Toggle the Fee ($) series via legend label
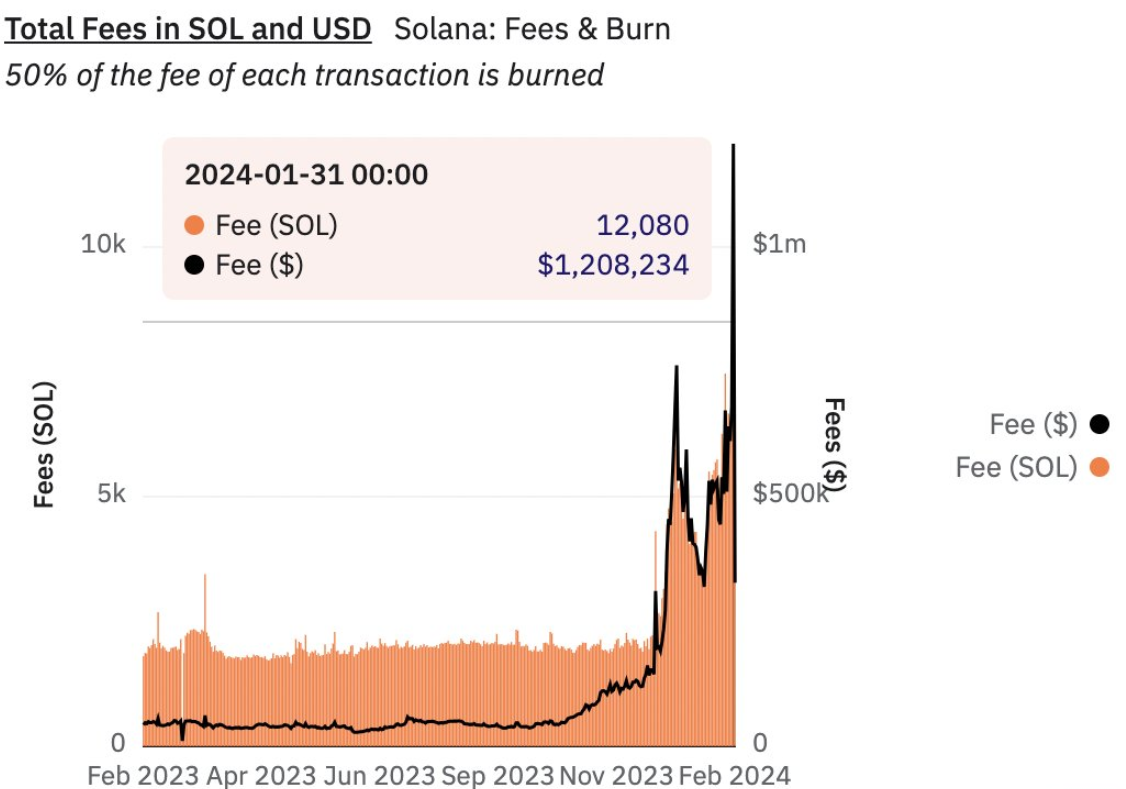 click(1033, 425)
